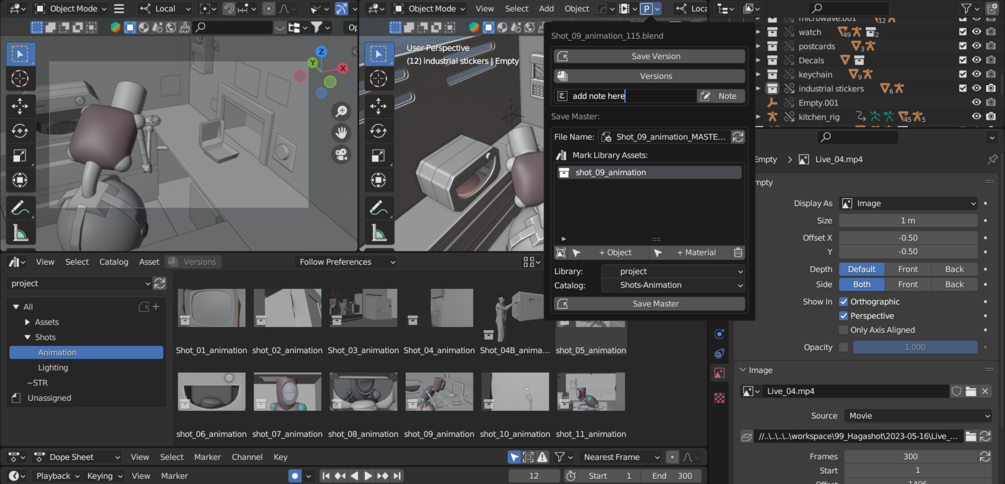This screenshot has height=484, width=1005.
Task: Click the Versions button in popover
Action: point(649,76)
